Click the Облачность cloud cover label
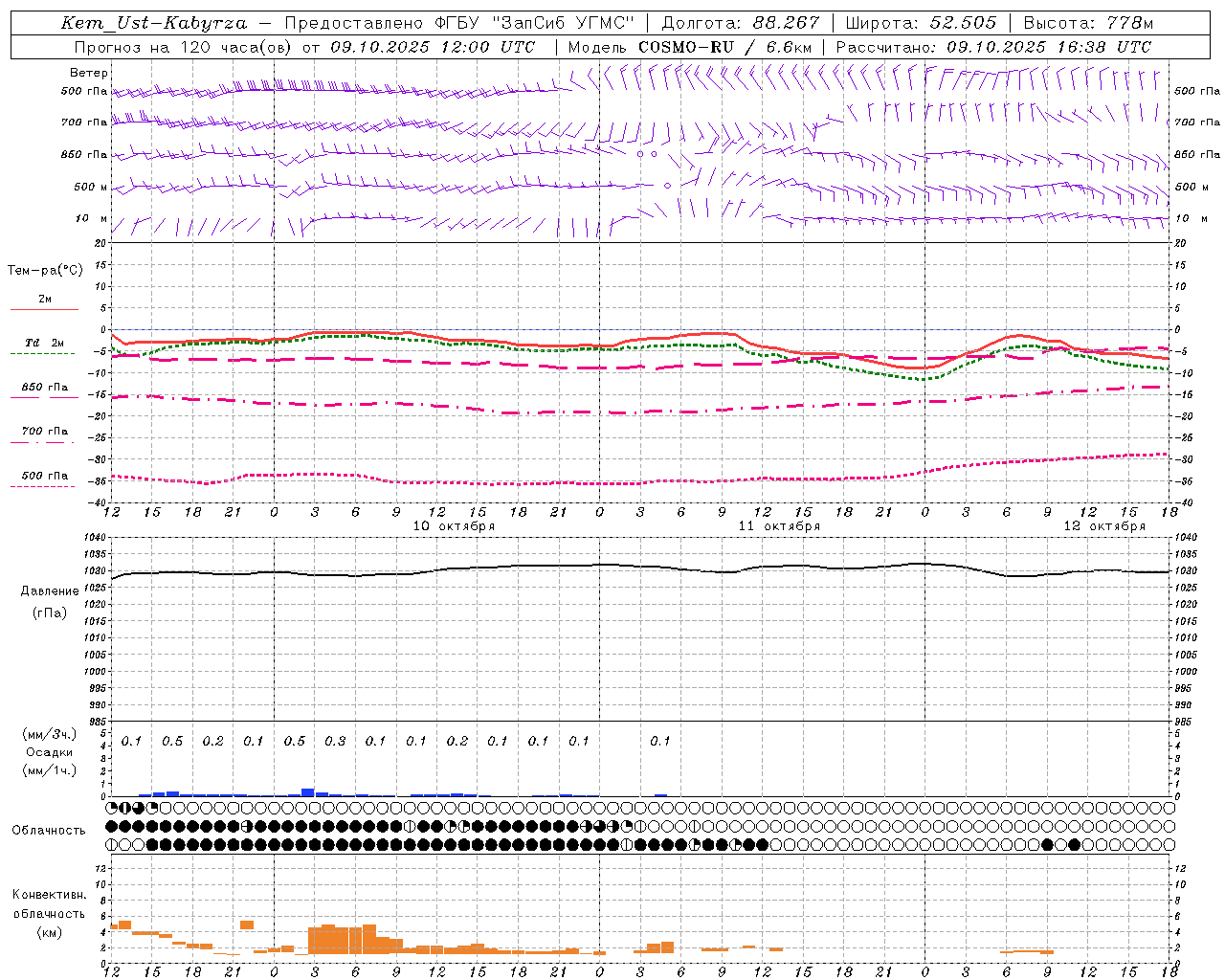Image resolution: width=1225 pixels, height=980 pixels. click(x=49, y=831)
